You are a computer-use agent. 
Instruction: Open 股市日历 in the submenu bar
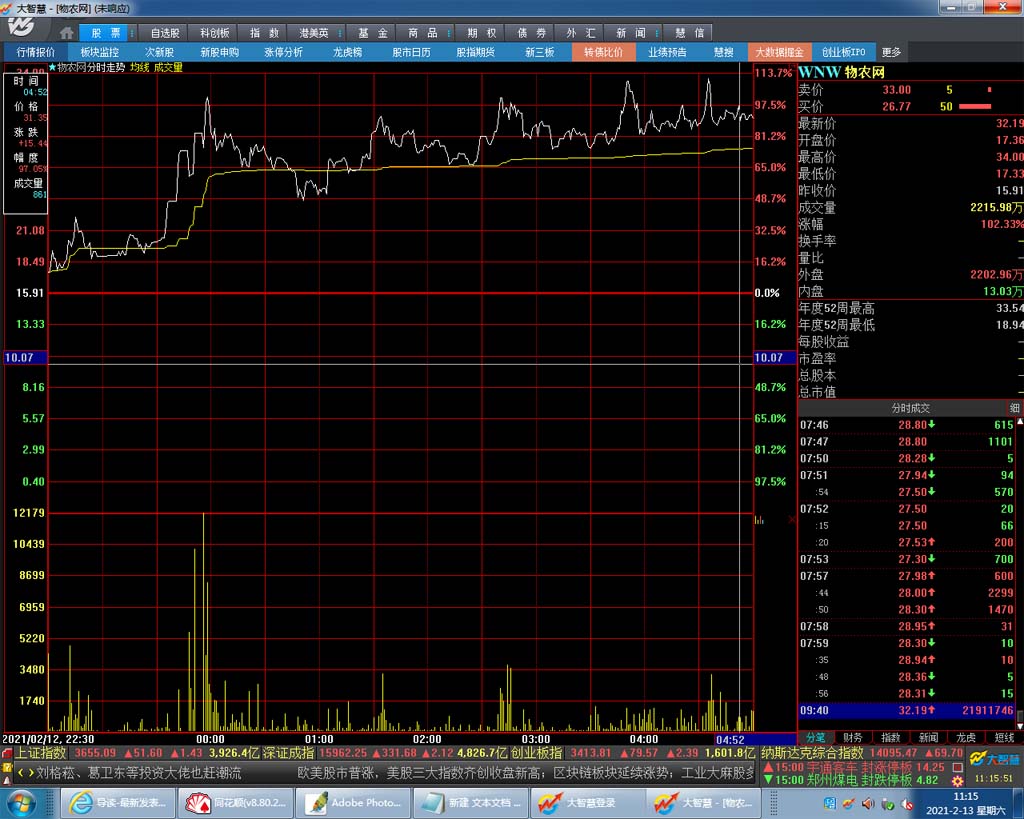[411, 52]
